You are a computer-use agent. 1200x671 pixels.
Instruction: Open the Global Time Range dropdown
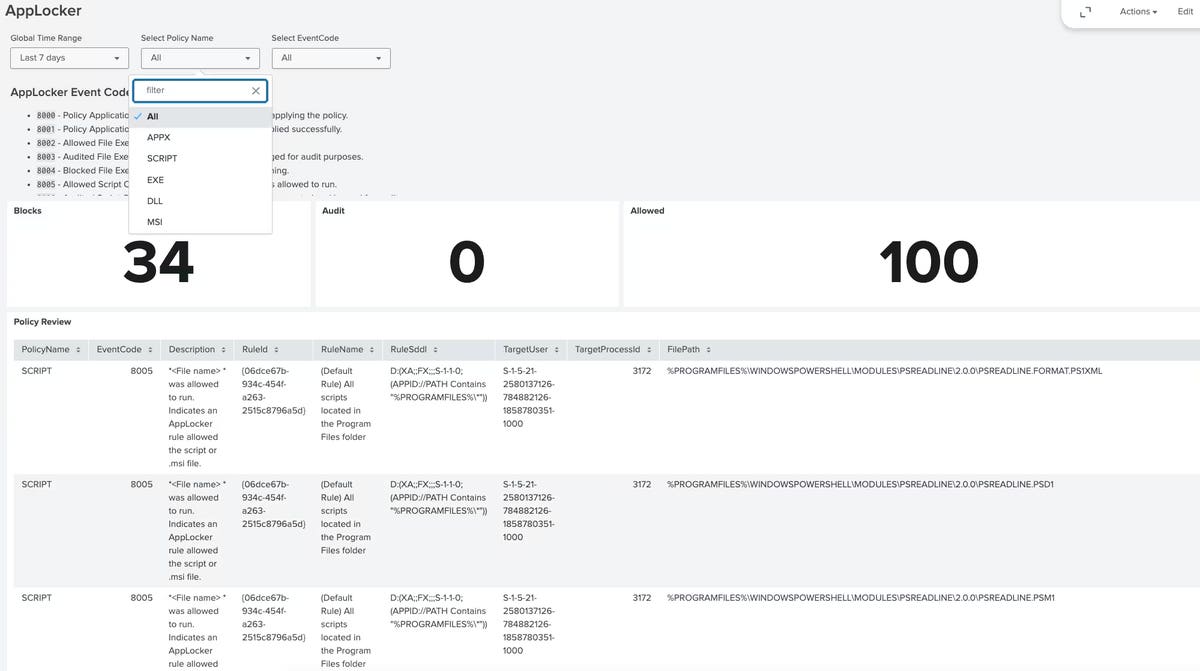click(x=69, y=58)
